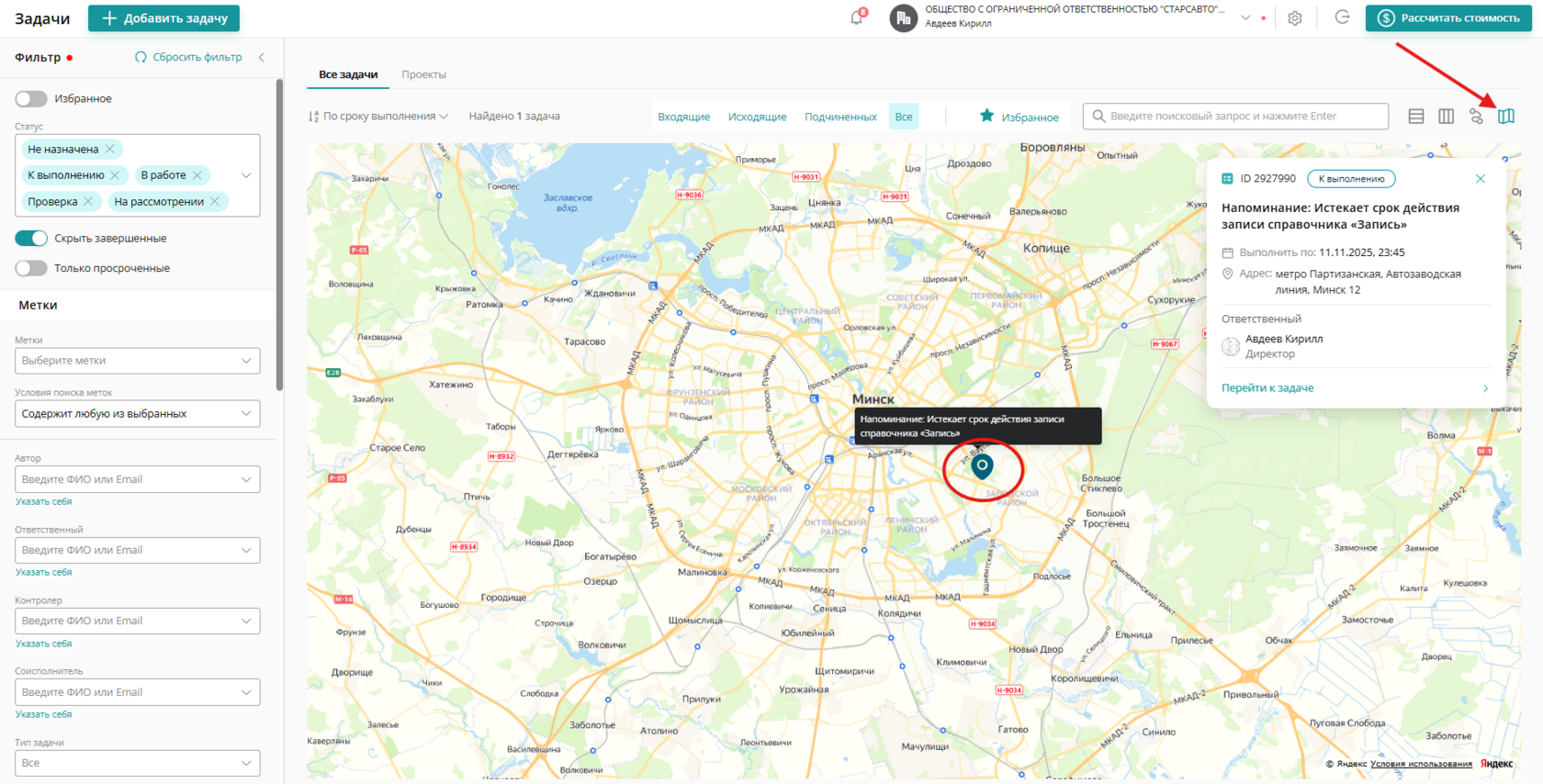Click the plus icon on Добавить задачу
The height and width of the screenshot is (784, 1543).
[x=109, y=18]
